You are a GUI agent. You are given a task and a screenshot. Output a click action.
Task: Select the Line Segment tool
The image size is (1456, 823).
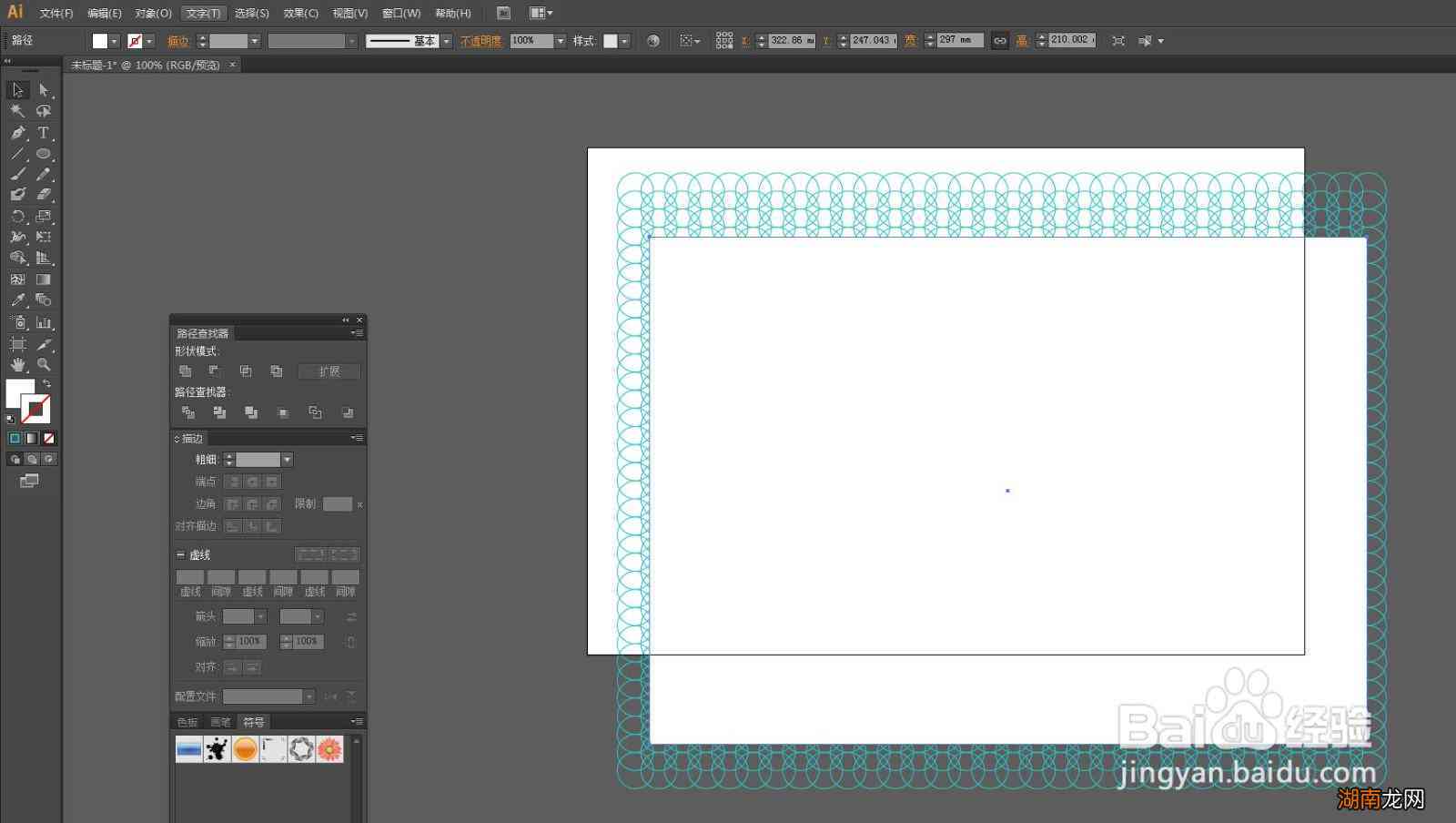tap(17, 154)
